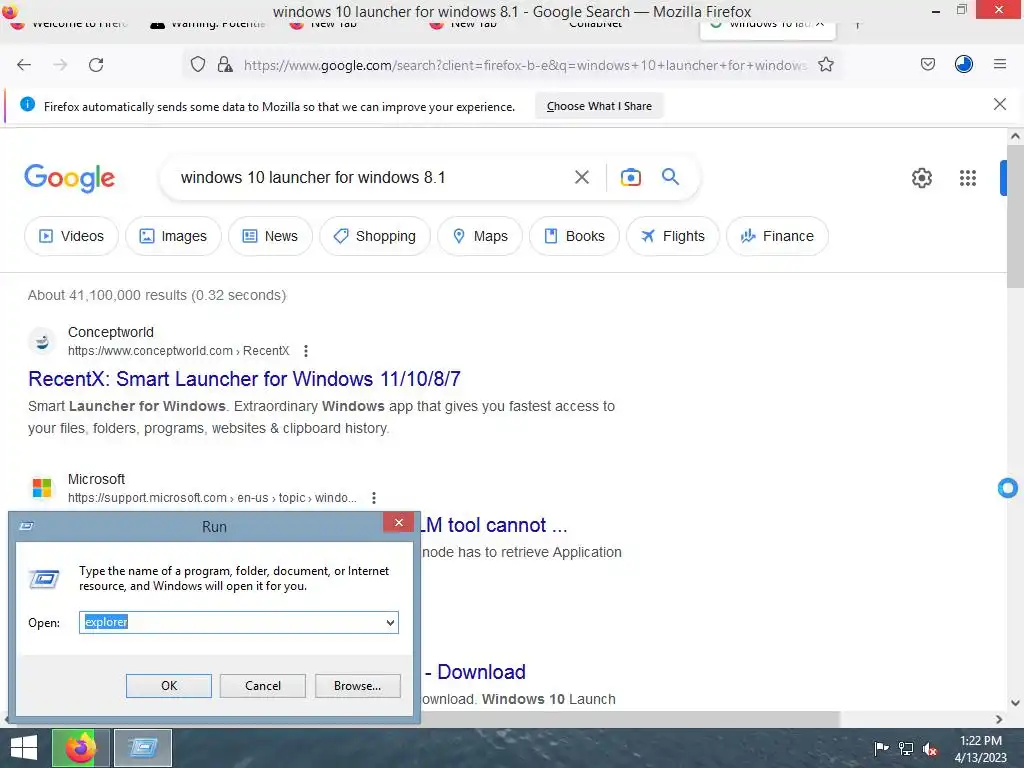The width and height of the screenshot is (1024, 768).
Task: Click the Run taskbar icon
Action: (x=143, y=748)
